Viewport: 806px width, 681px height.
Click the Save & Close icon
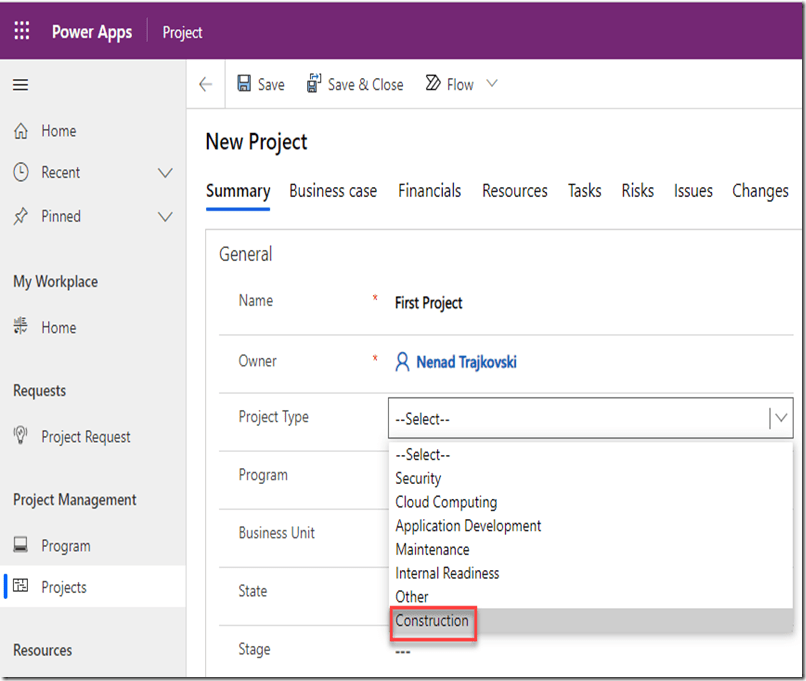pos(314,84)
